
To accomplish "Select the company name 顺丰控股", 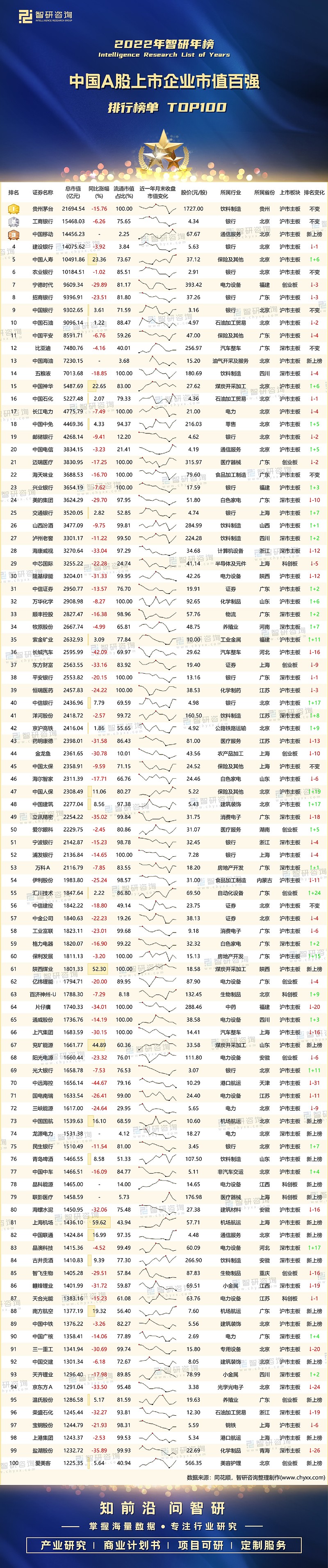I will (x=43, y=614).
